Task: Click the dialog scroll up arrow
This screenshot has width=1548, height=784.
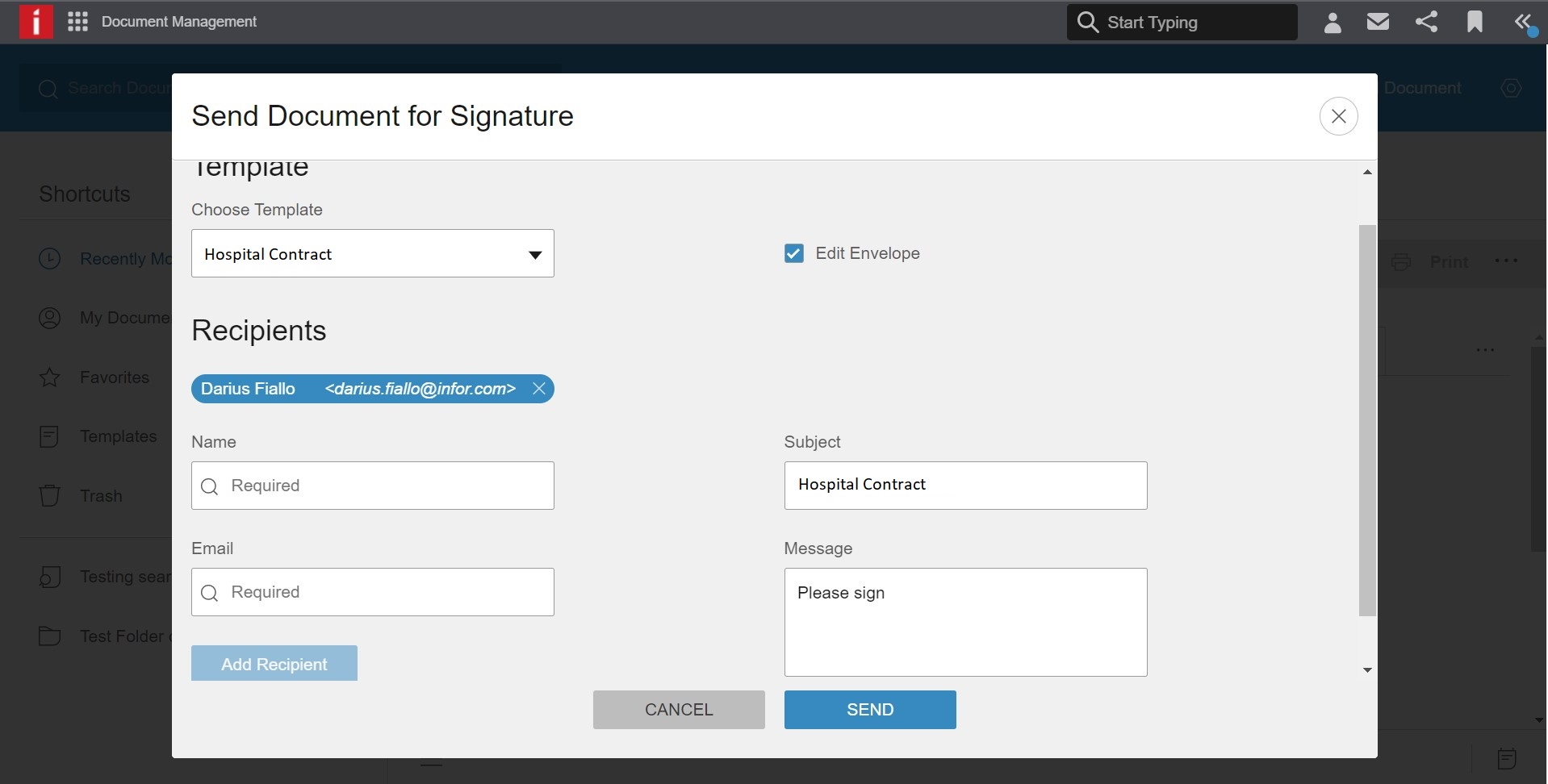Action: pyautogui.click(x=1367, y=172)
